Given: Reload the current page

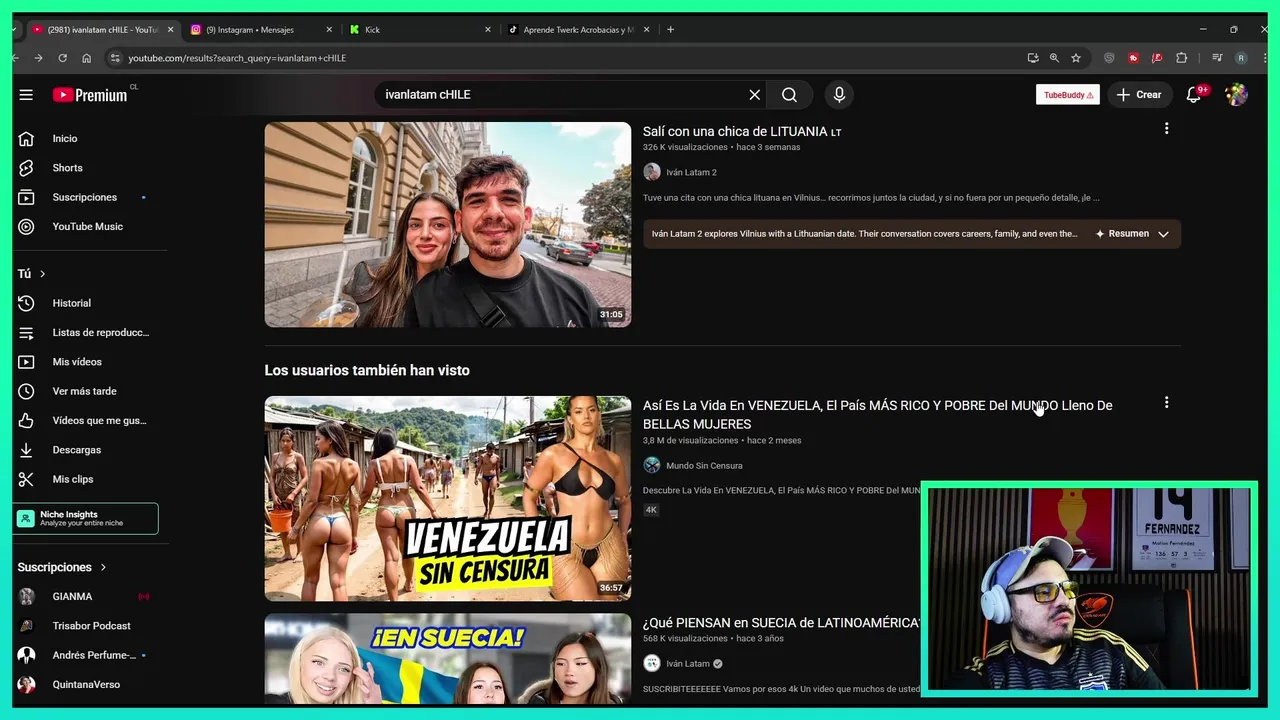Looking at the screenshot, I should coord(63,58).
